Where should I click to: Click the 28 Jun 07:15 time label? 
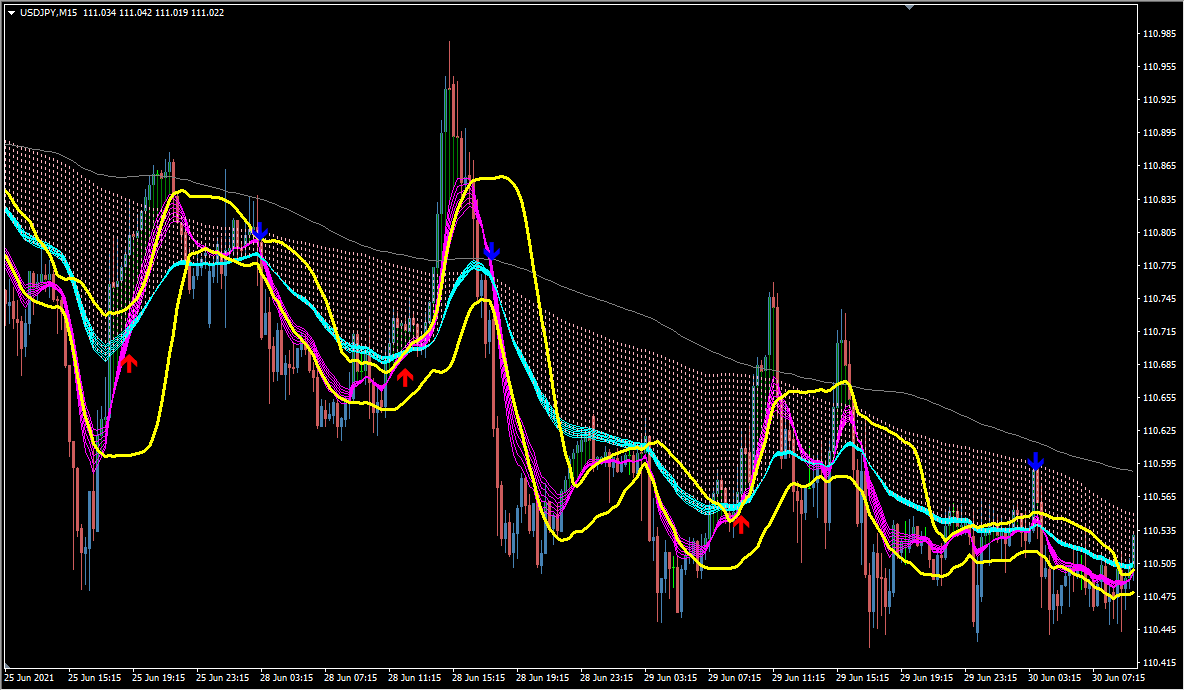pyautogui.click(x=351, y=678)
